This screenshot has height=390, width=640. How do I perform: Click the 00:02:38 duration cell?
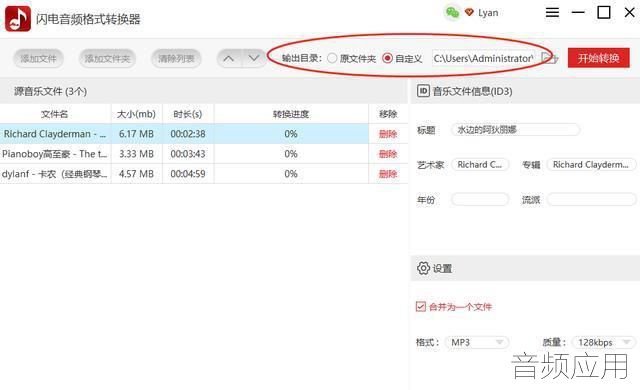click(188, 134)
